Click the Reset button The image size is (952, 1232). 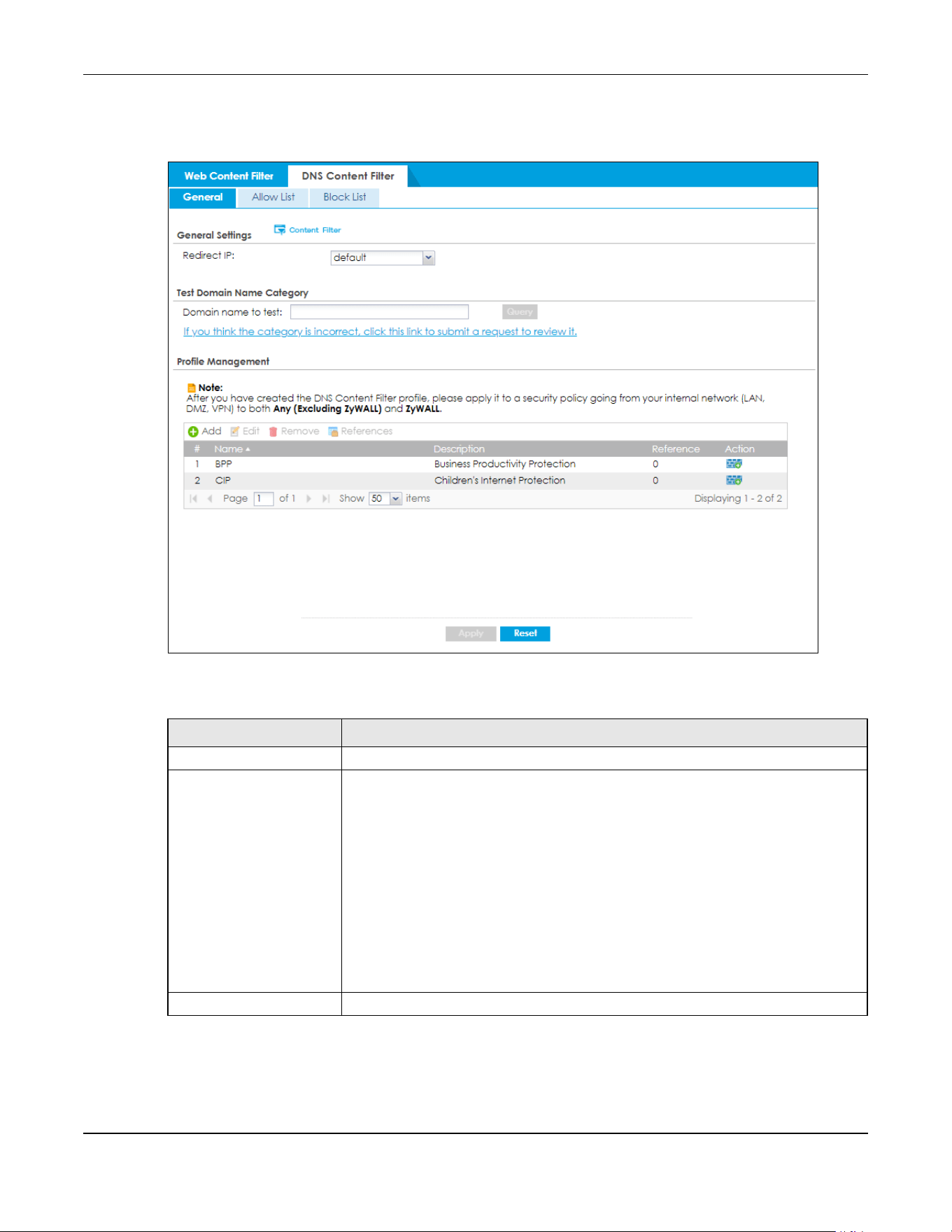[x=525, y=634]
